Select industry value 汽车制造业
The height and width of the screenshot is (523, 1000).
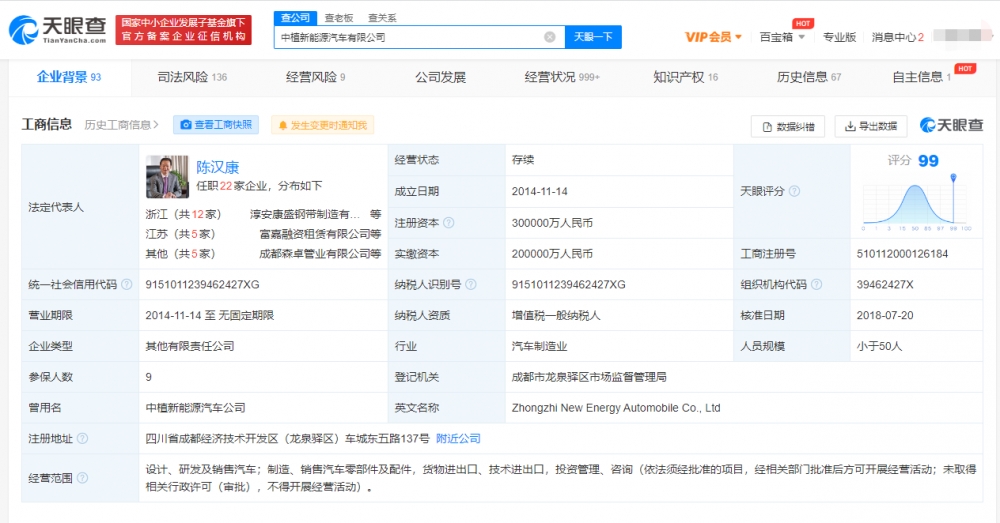point(540,346)
